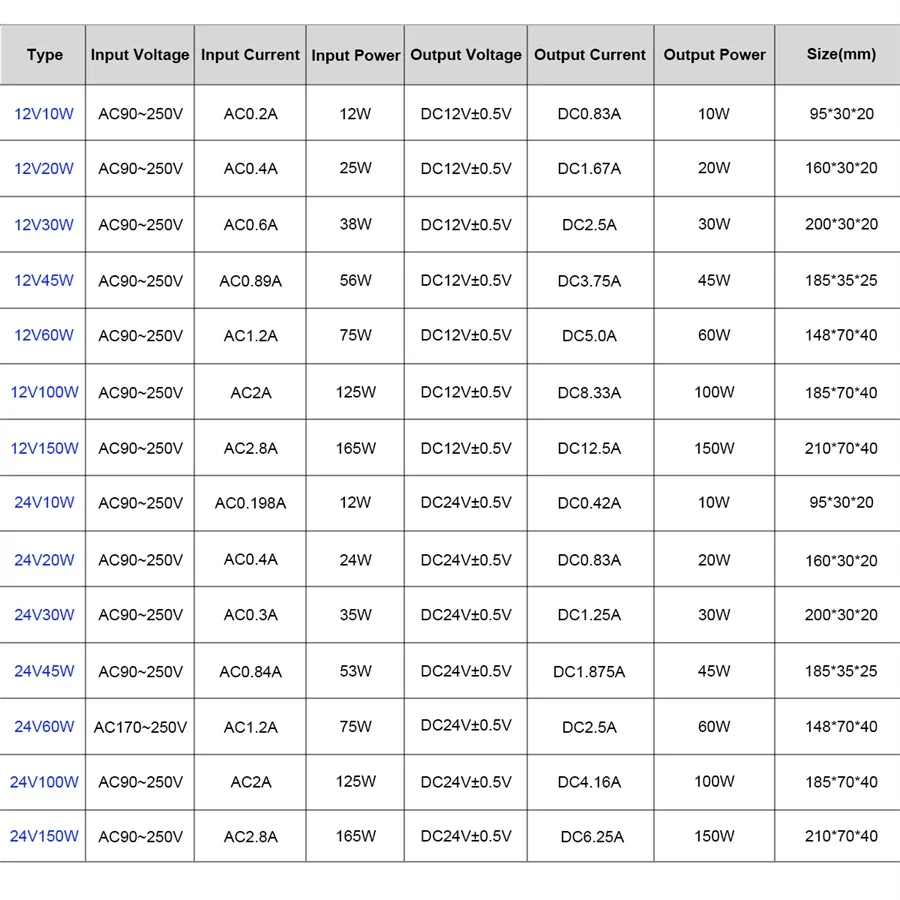The image size is (900, 900).
Task: Click output power in the 24V45W row
Action: click(x=714, y=671)
